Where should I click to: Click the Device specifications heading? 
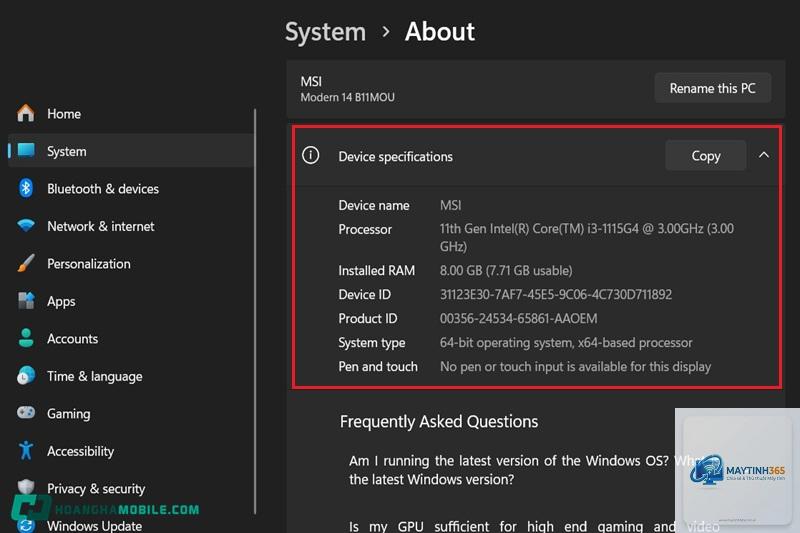(x=395, y=157)
